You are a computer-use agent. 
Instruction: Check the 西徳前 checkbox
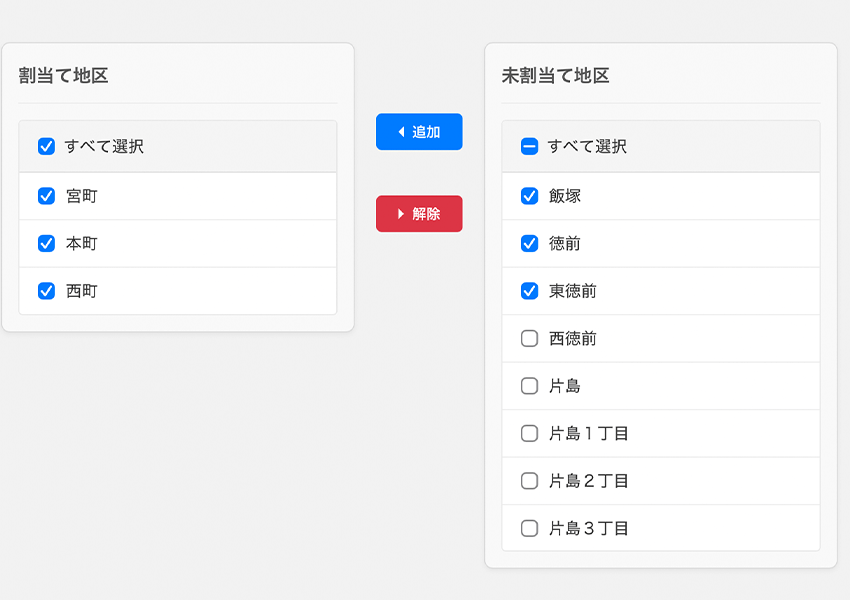[530, 339]
